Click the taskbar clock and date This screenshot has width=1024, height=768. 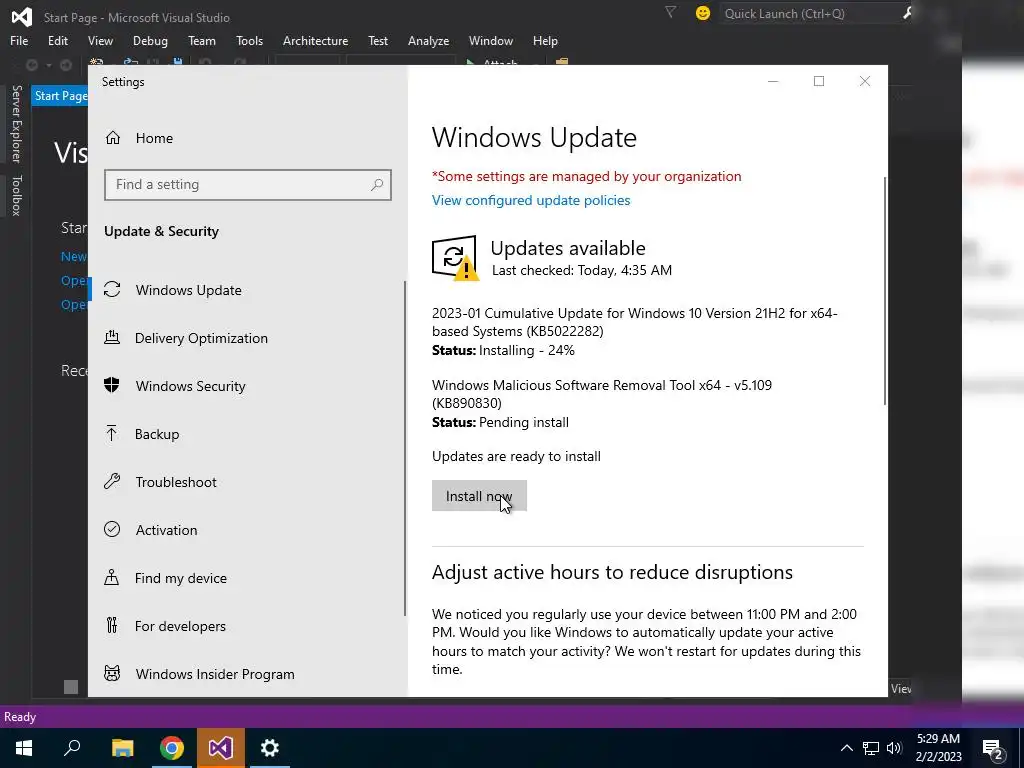coord(938,748)
